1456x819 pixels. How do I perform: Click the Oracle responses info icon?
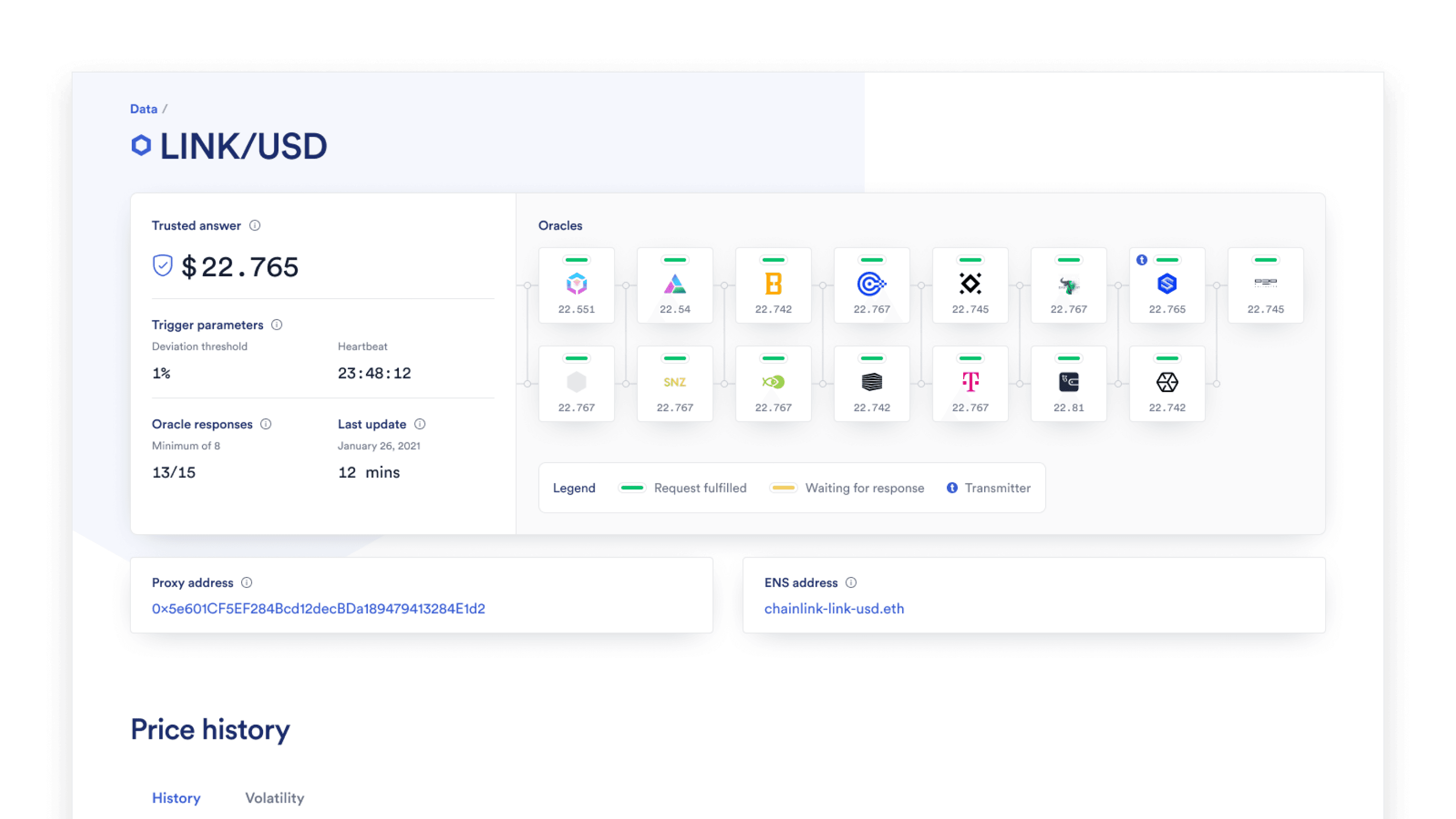point(266,424)
